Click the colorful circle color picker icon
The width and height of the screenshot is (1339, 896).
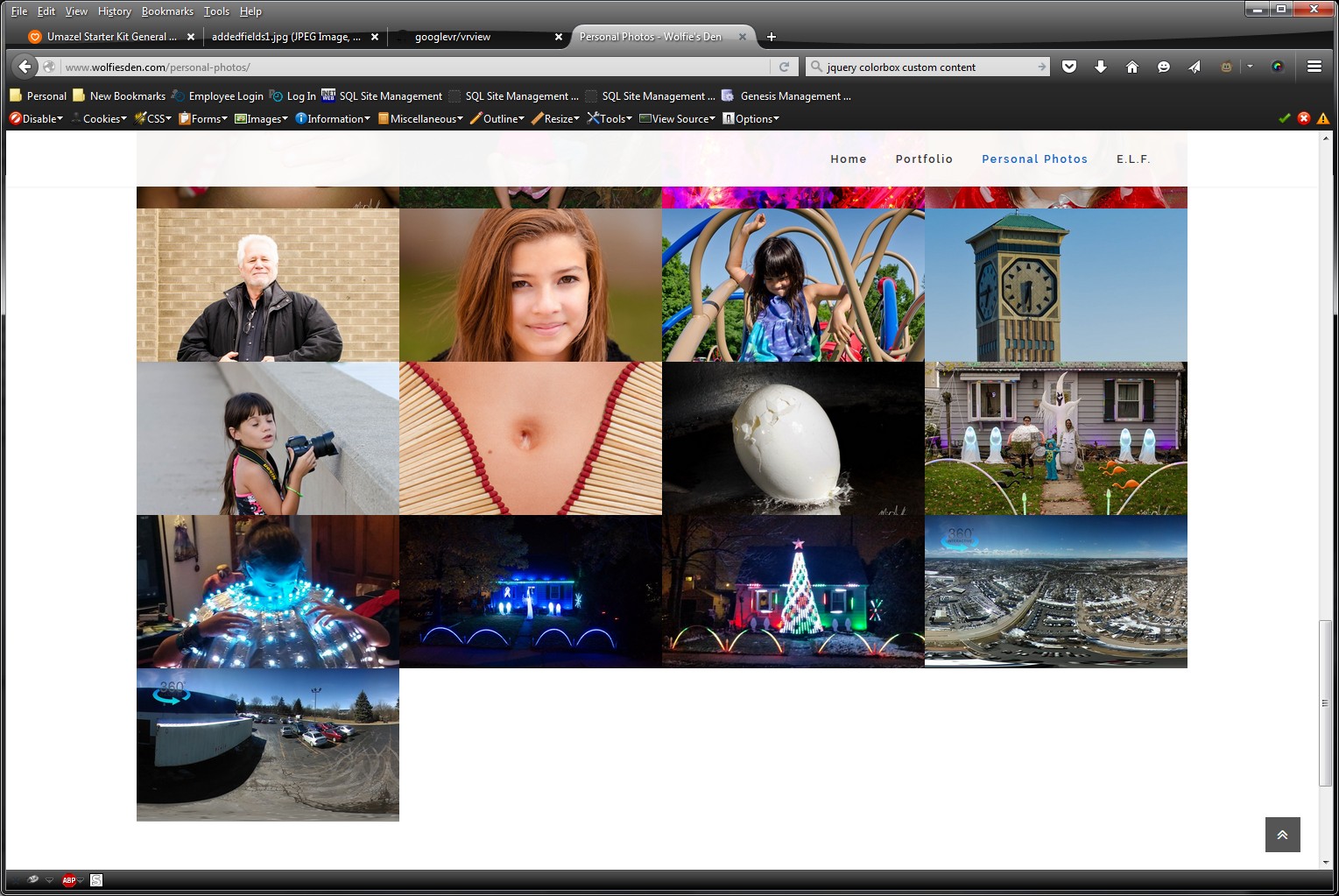pyautogui.click(x=1278, y=67)
